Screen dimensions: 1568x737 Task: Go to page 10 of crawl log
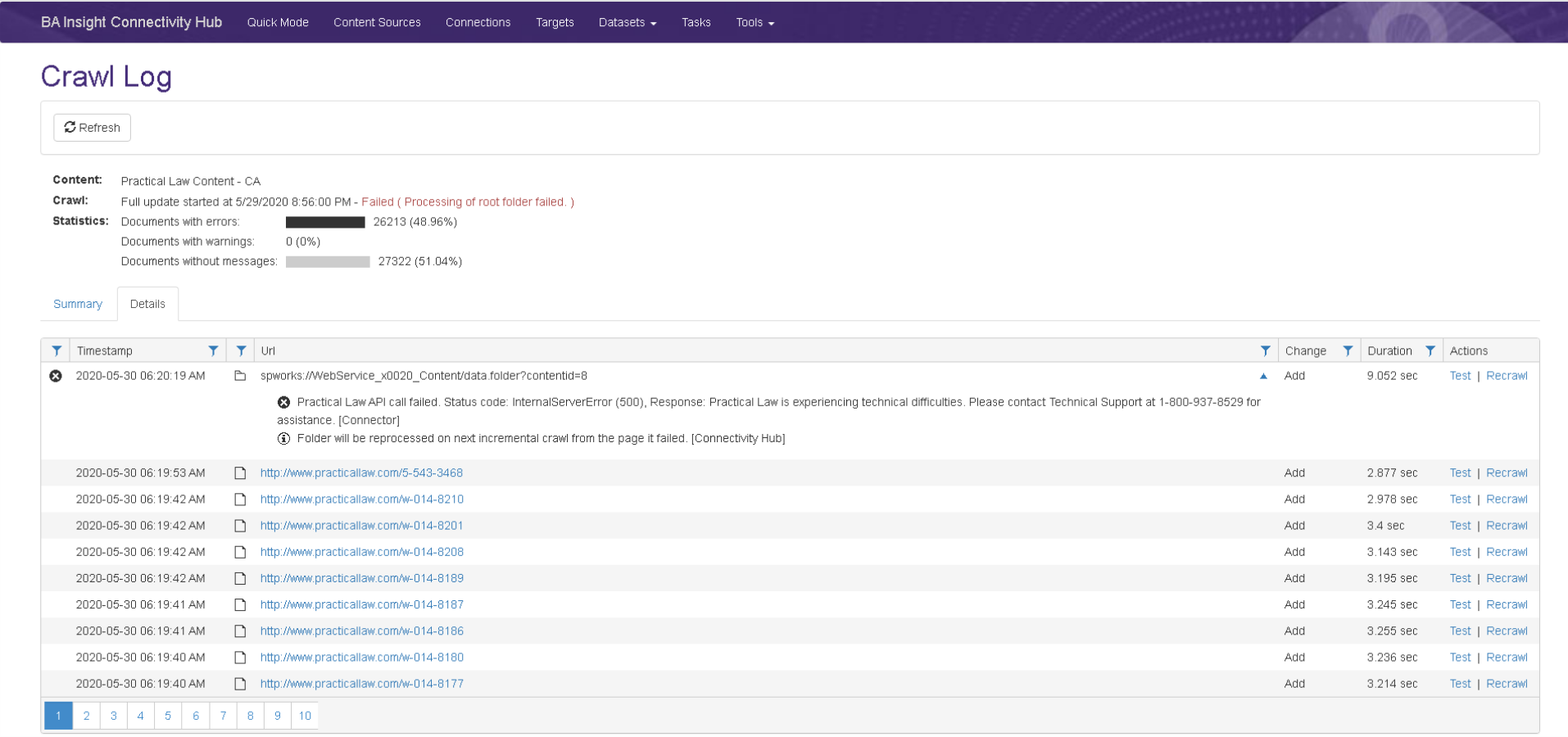305,716
